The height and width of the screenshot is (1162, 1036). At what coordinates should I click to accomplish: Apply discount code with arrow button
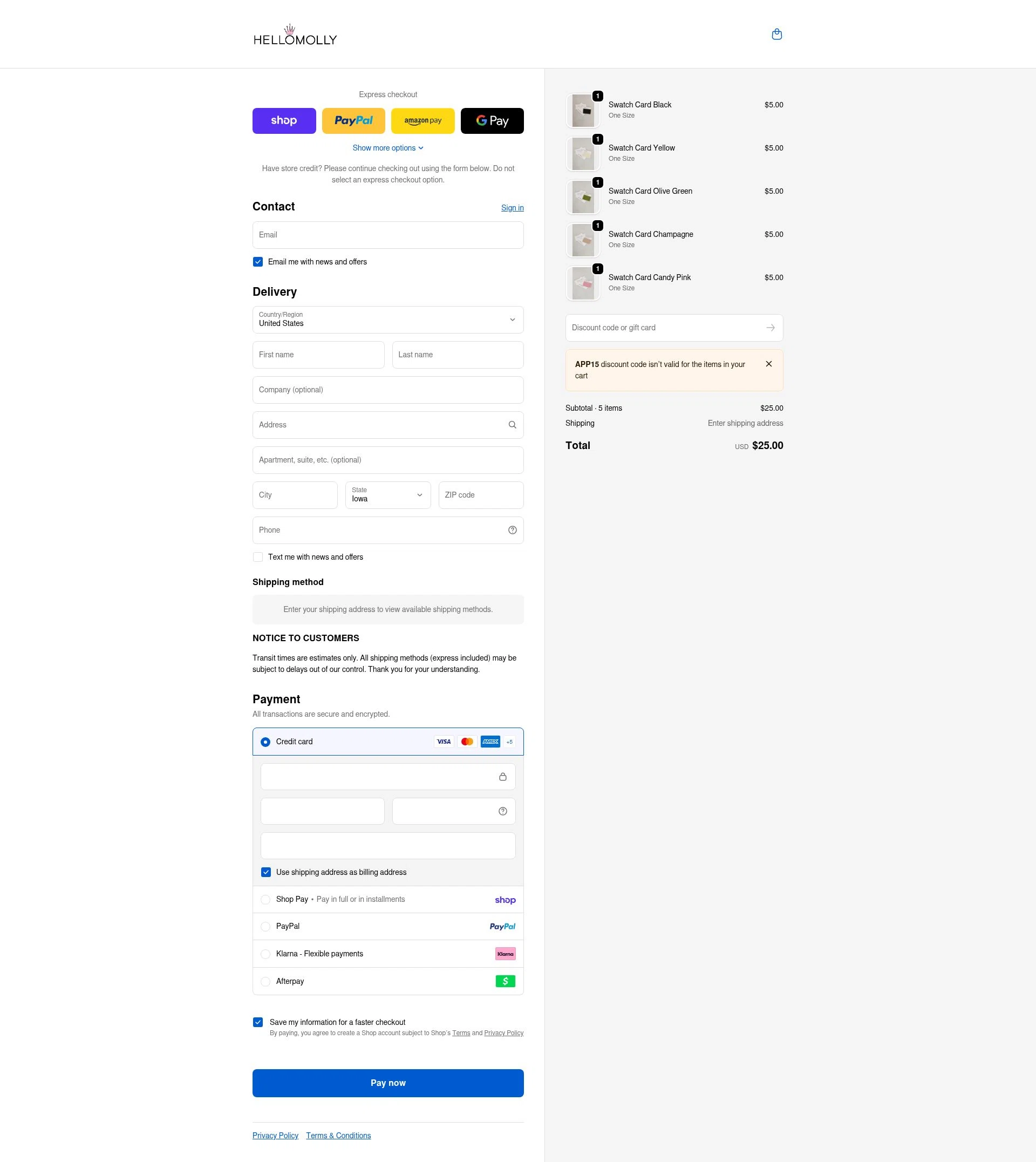click(x=770, y=328)
